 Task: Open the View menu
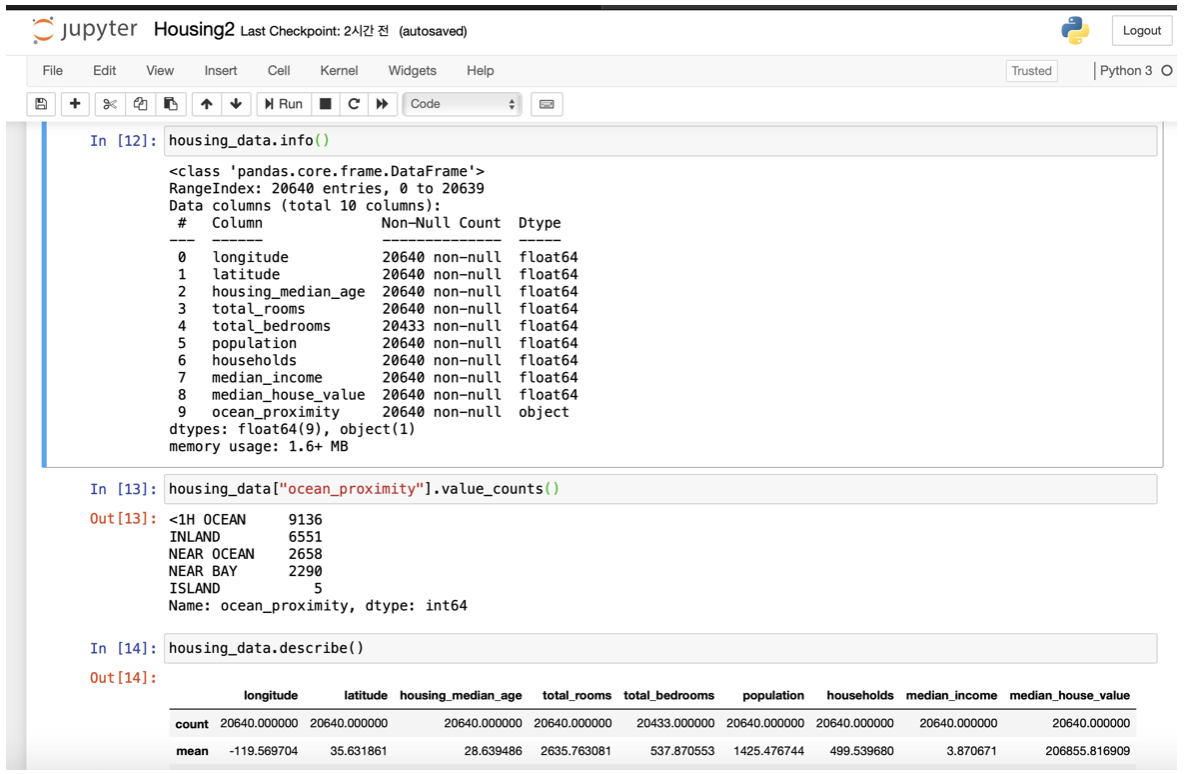[x=160, y=70]
